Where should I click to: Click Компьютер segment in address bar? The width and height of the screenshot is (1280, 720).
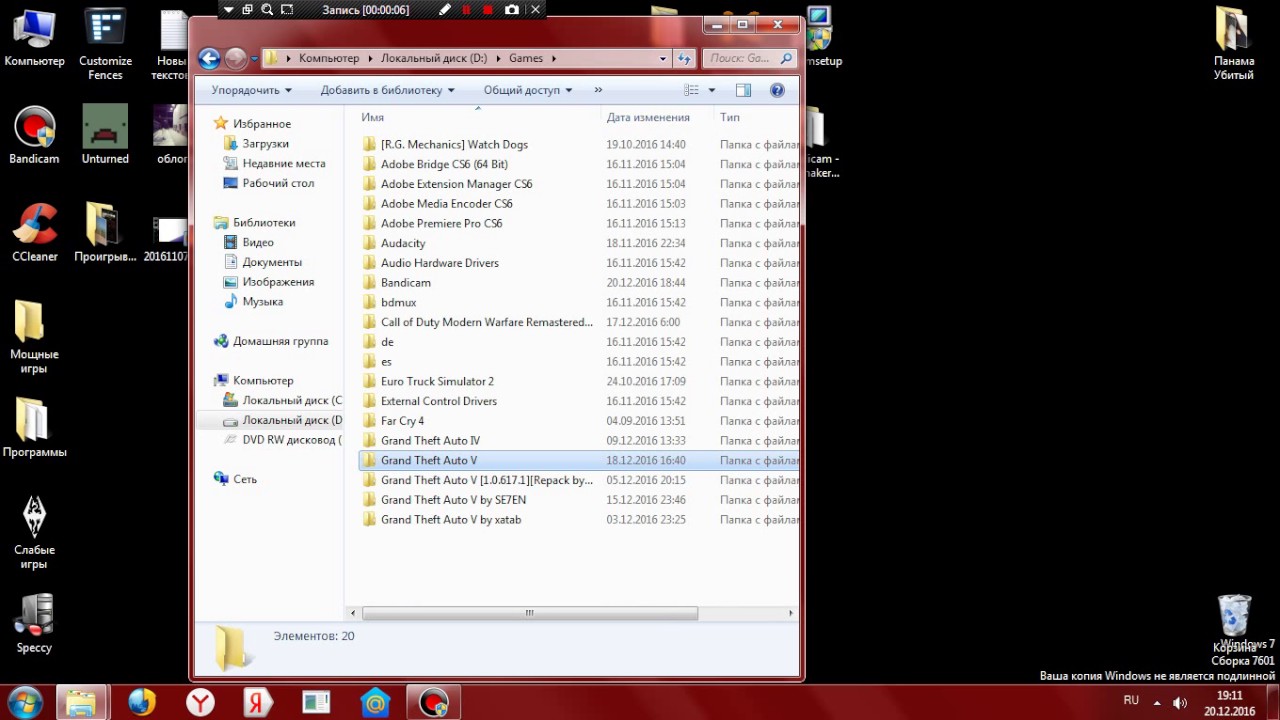coord(328,58)
